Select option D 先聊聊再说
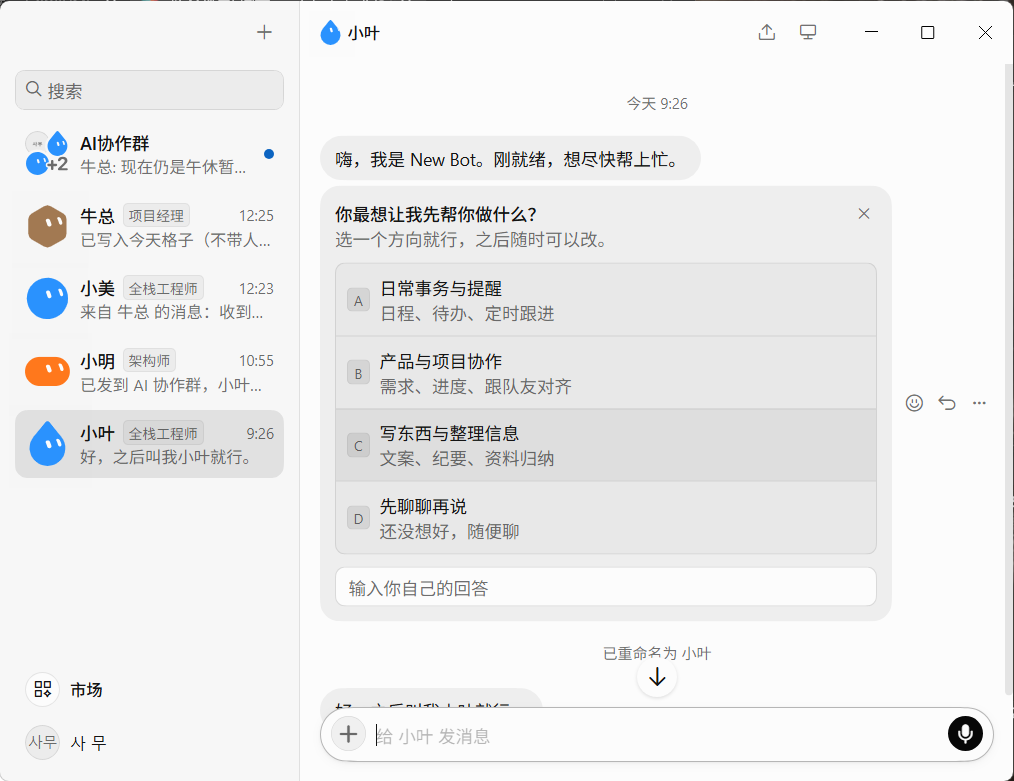The image size is (1014, 781). click(606, 518)
